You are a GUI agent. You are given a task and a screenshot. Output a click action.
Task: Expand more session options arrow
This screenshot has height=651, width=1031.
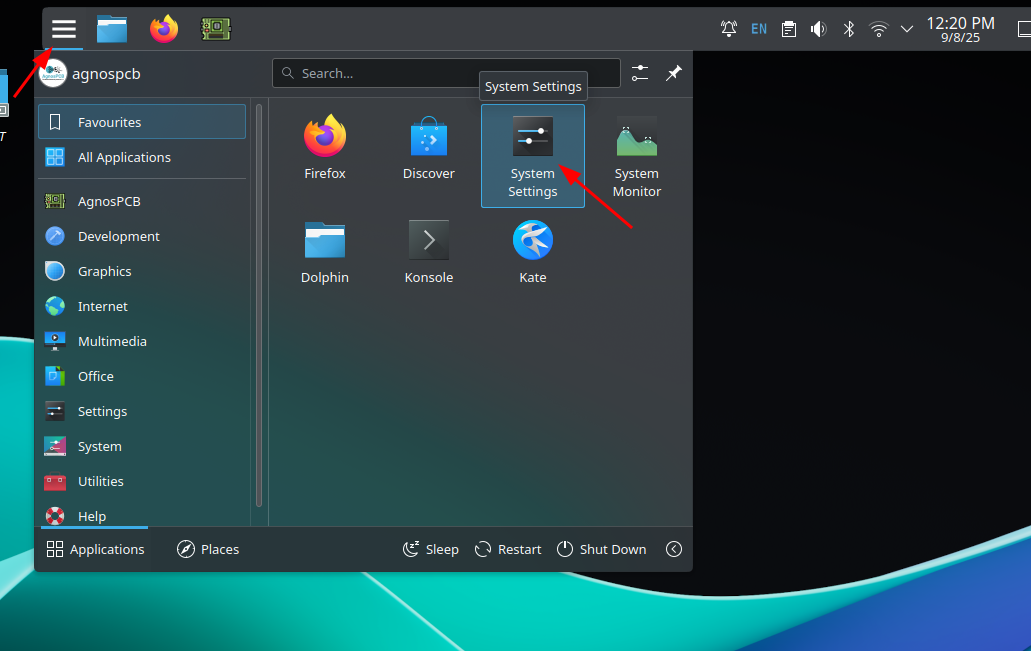click(x=674, y=549)
